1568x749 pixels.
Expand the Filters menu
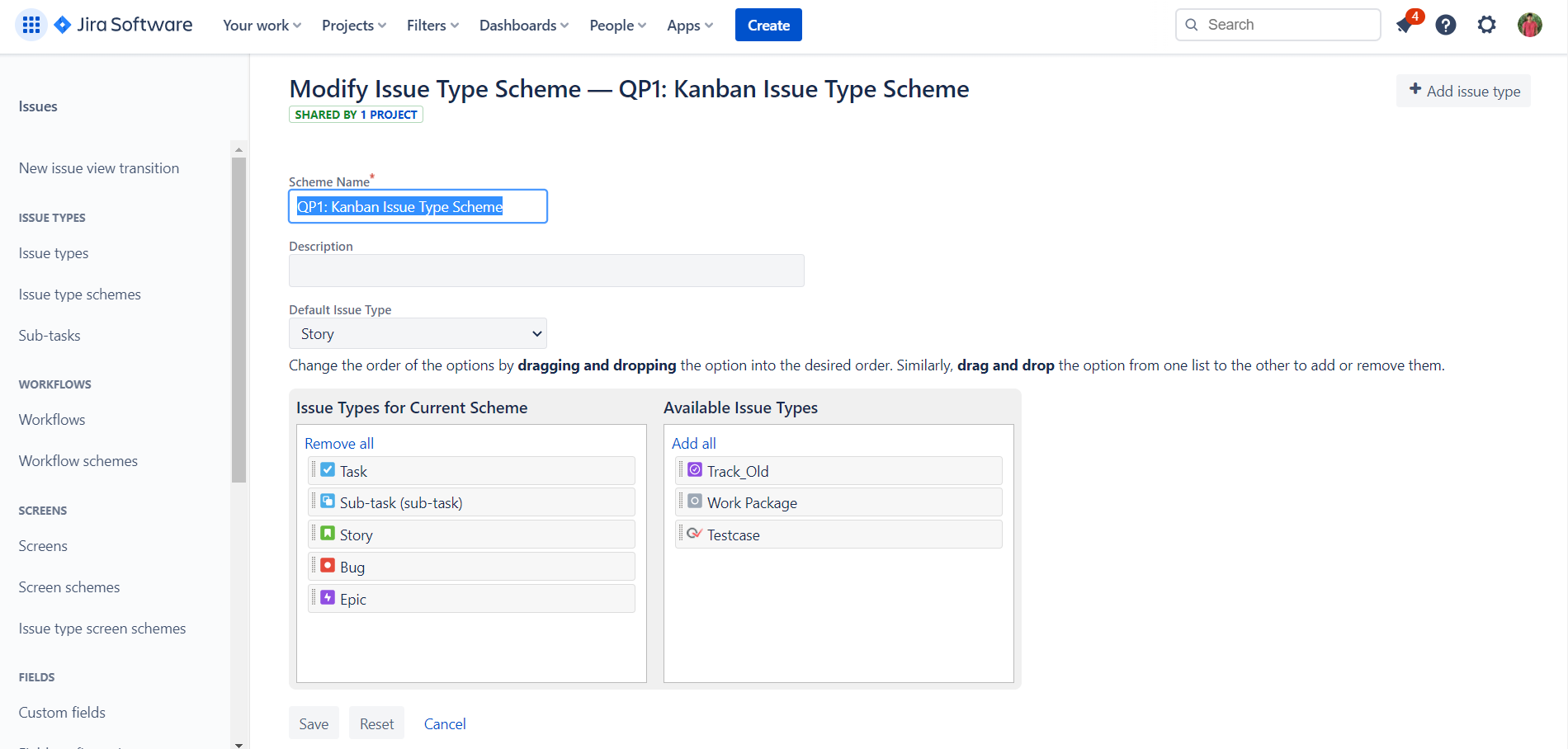pos(433,26)
